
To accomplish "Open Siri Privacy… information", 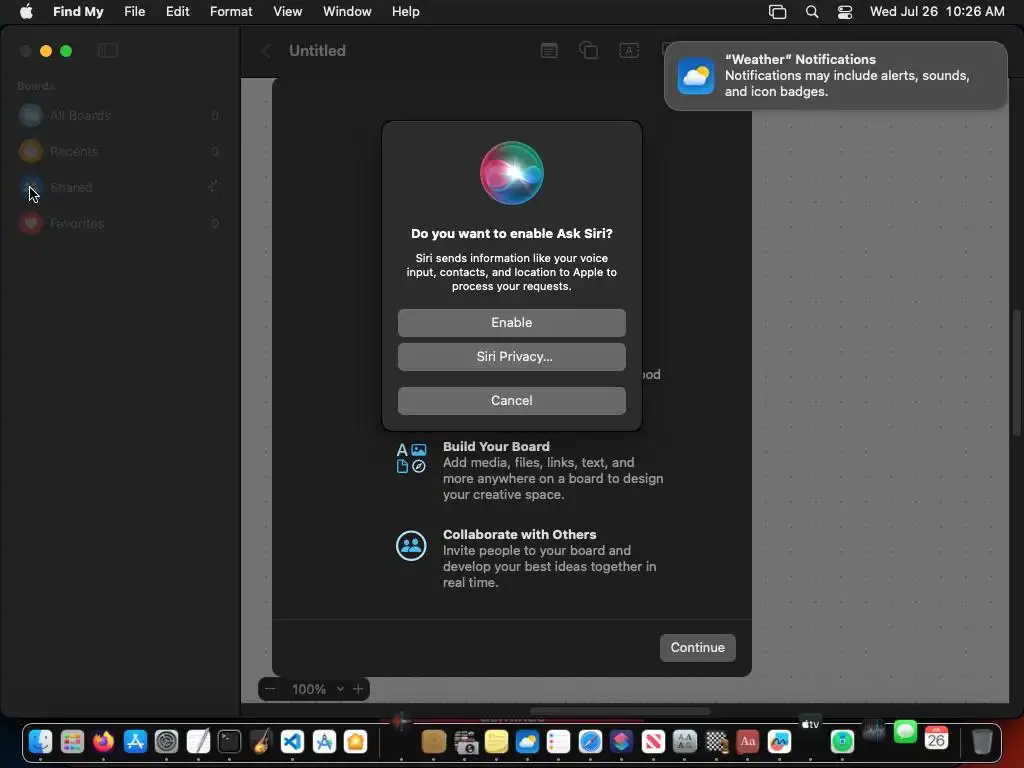I will pos(511,357).
